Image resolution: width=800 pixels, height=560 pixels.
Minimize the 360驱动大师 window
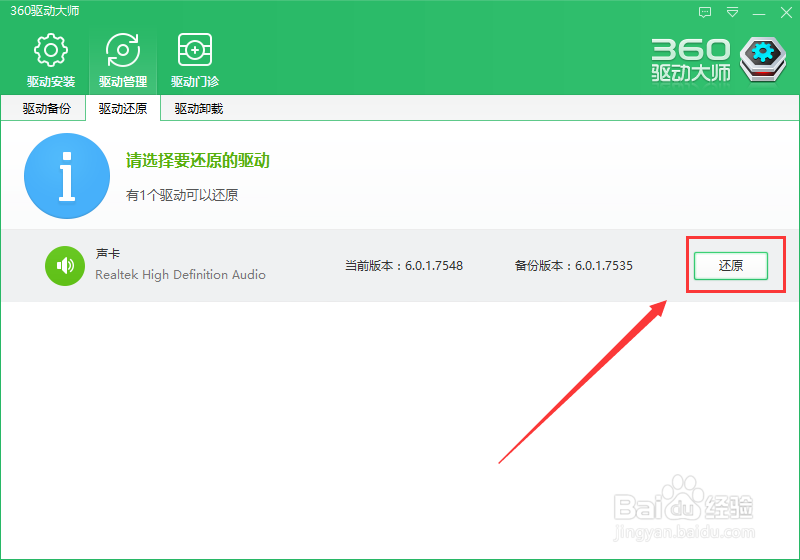click(x=759, y=13)
